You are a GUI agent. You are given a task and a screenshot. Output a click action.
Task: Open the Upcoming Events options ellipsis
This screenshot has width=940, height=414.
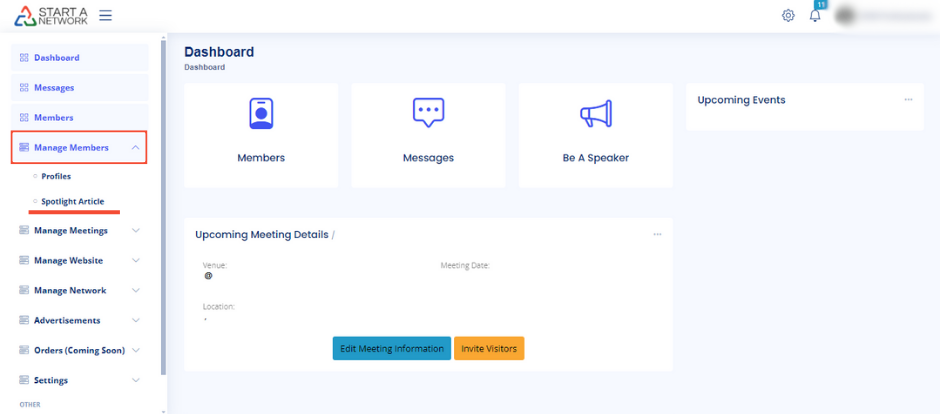(908, 100)
